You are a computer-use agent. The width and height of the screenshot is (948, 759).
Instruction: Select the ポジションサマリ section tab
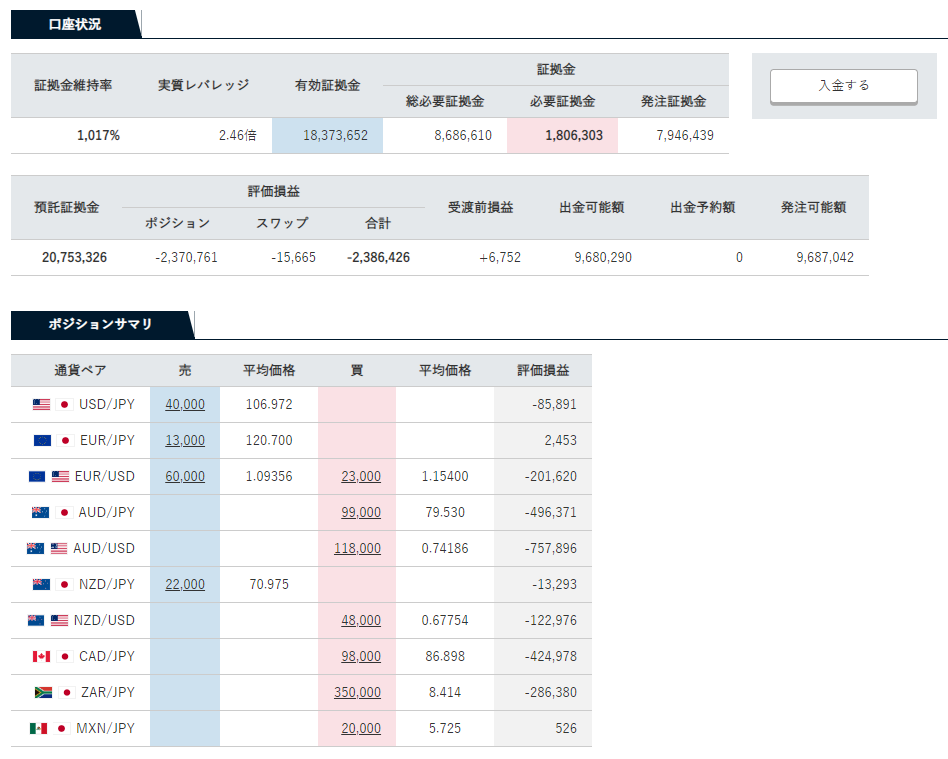coord(100,324)
